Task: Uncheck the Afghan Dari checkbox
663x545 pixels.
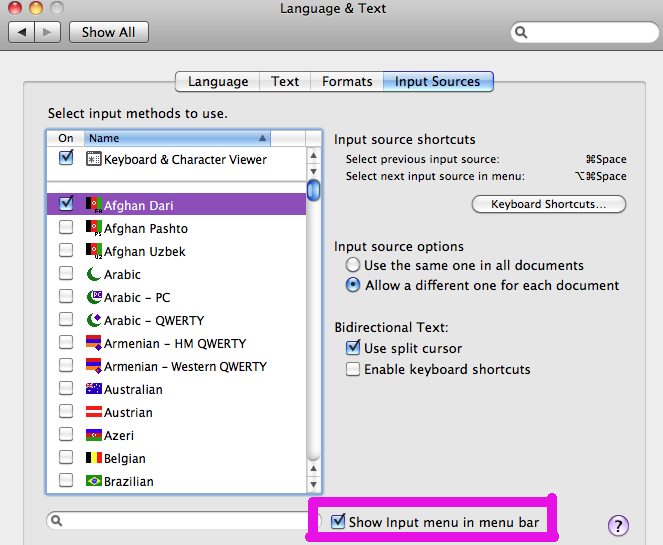Action: pyautogui.click(x=66, y=204)
